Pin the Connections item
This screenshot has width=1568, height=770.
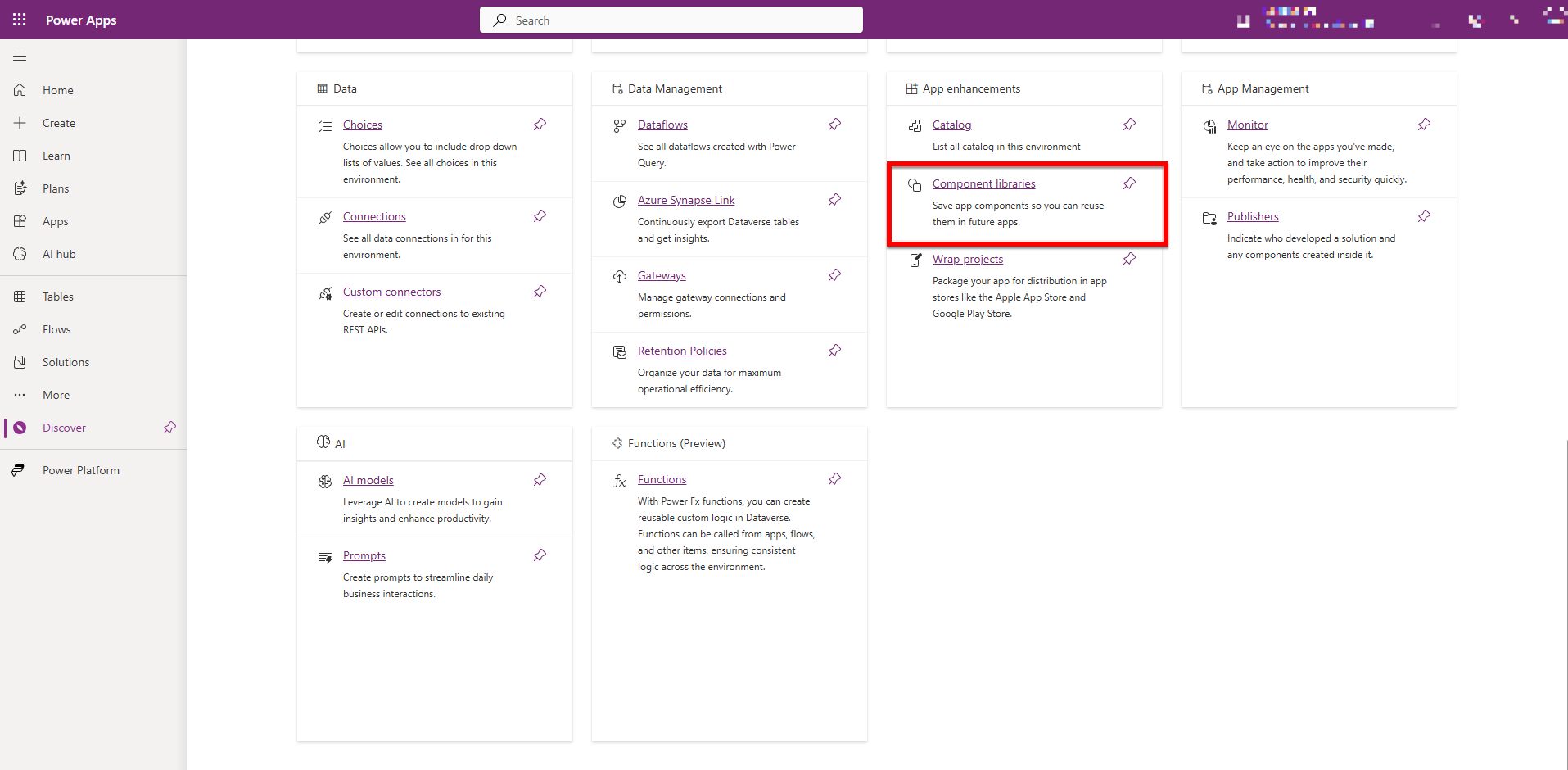coord(540,216)
